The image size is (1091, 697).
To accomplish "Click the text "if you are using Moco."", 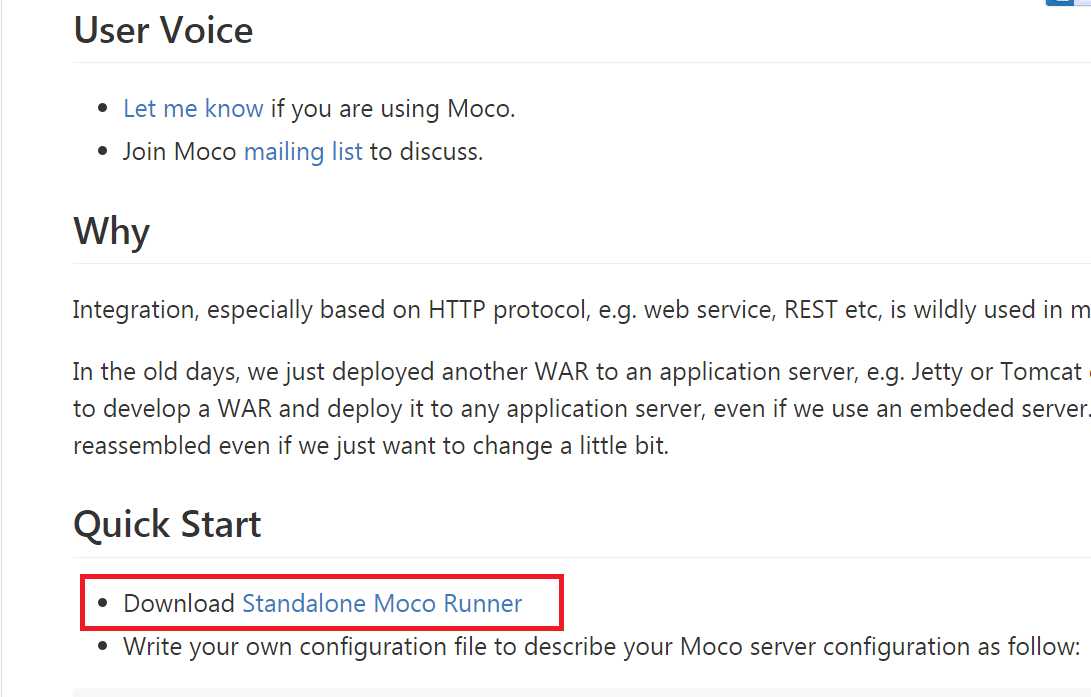I will pos(392,109).
